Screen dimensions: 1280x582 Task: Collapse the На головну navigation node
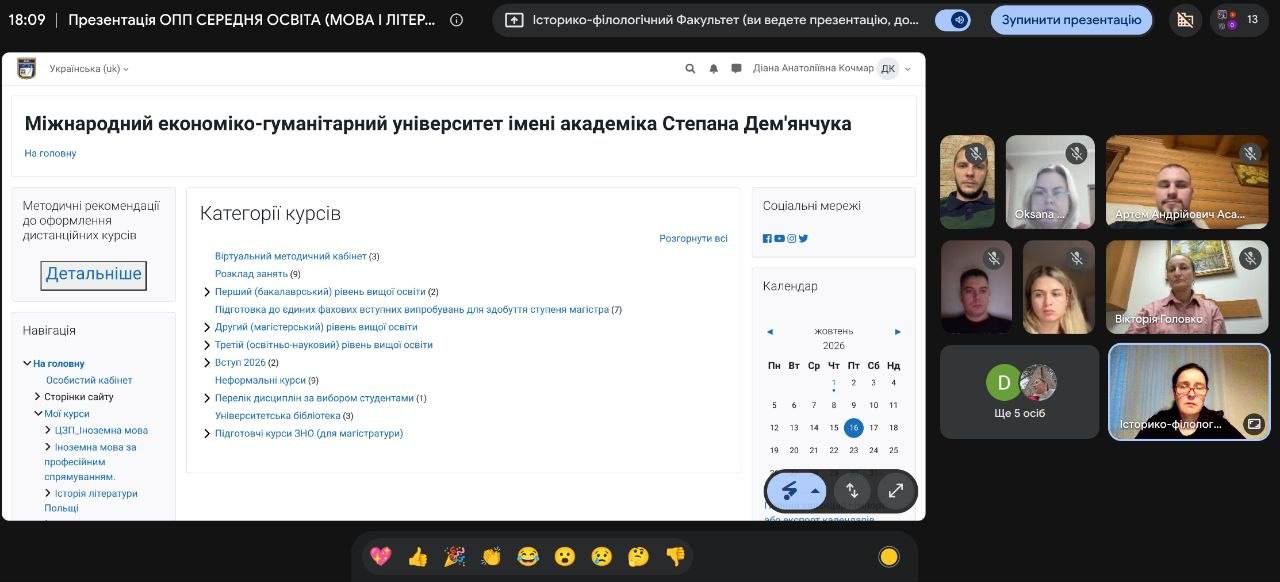28,364
